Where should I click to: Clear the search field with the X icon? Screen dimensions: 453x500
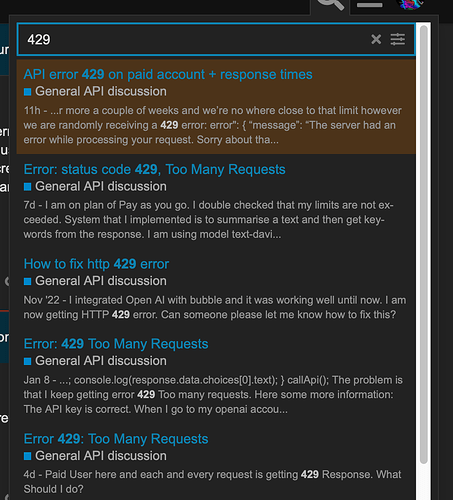[376, 39]
